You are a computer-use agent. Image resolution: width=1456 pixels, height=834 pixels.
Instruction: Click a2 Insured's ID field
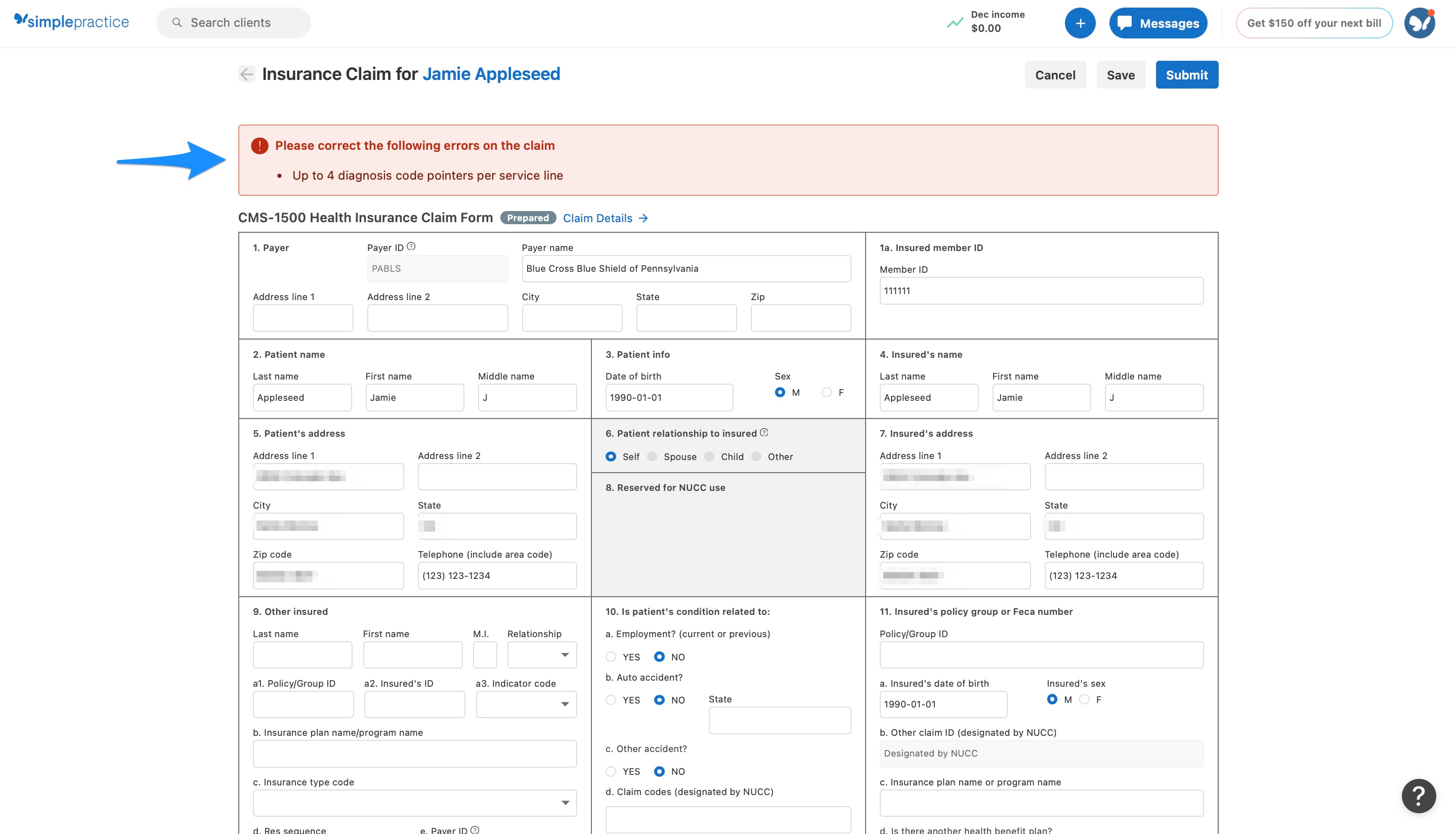coord(414,704)
